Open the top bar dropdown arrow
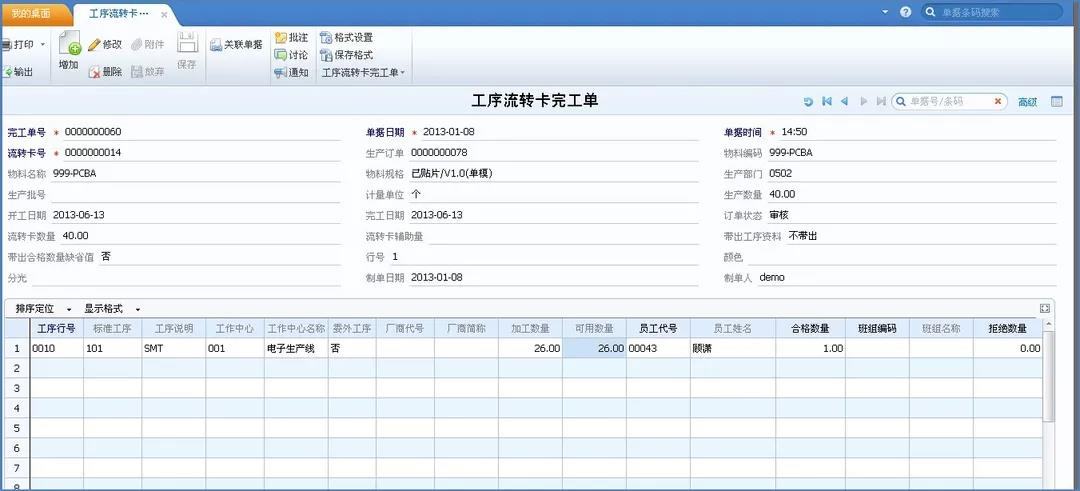This screenshot has width=1080, height=491. click(886, 12)
